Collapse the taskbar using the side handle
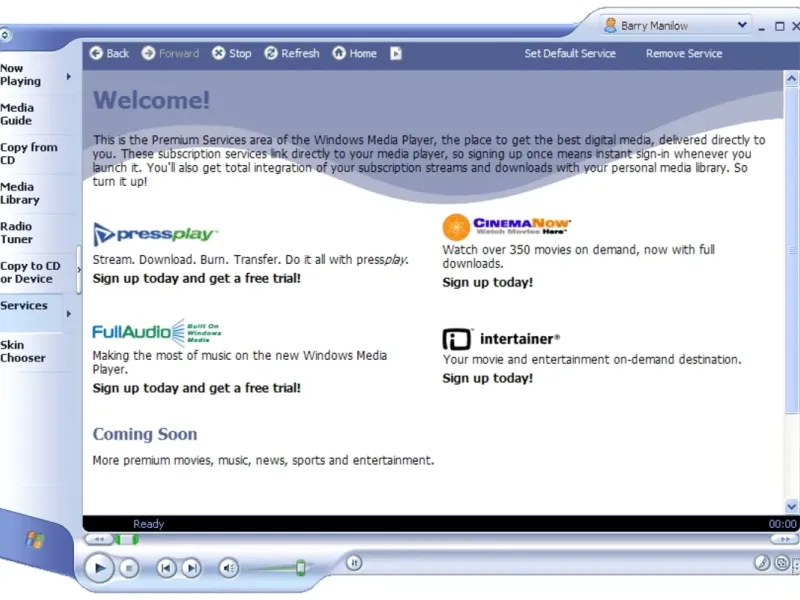This screenshot has height=600, width=800. pos(79,270)
